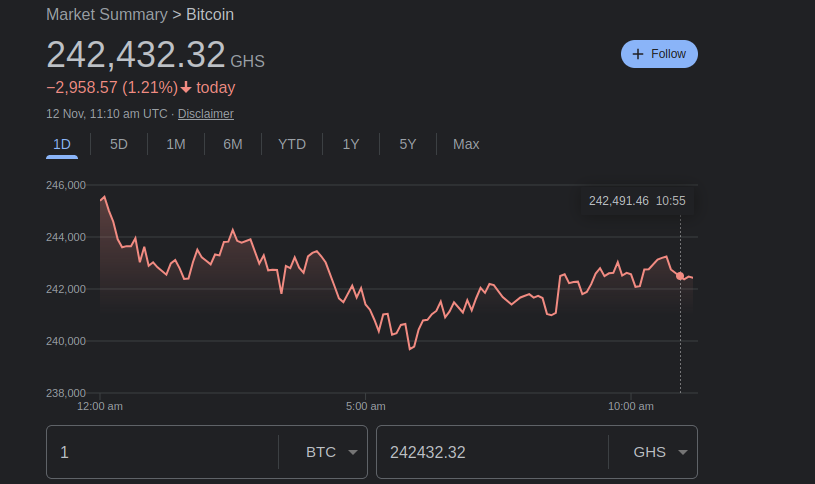Select the 1D time range tab

point(62,144)
